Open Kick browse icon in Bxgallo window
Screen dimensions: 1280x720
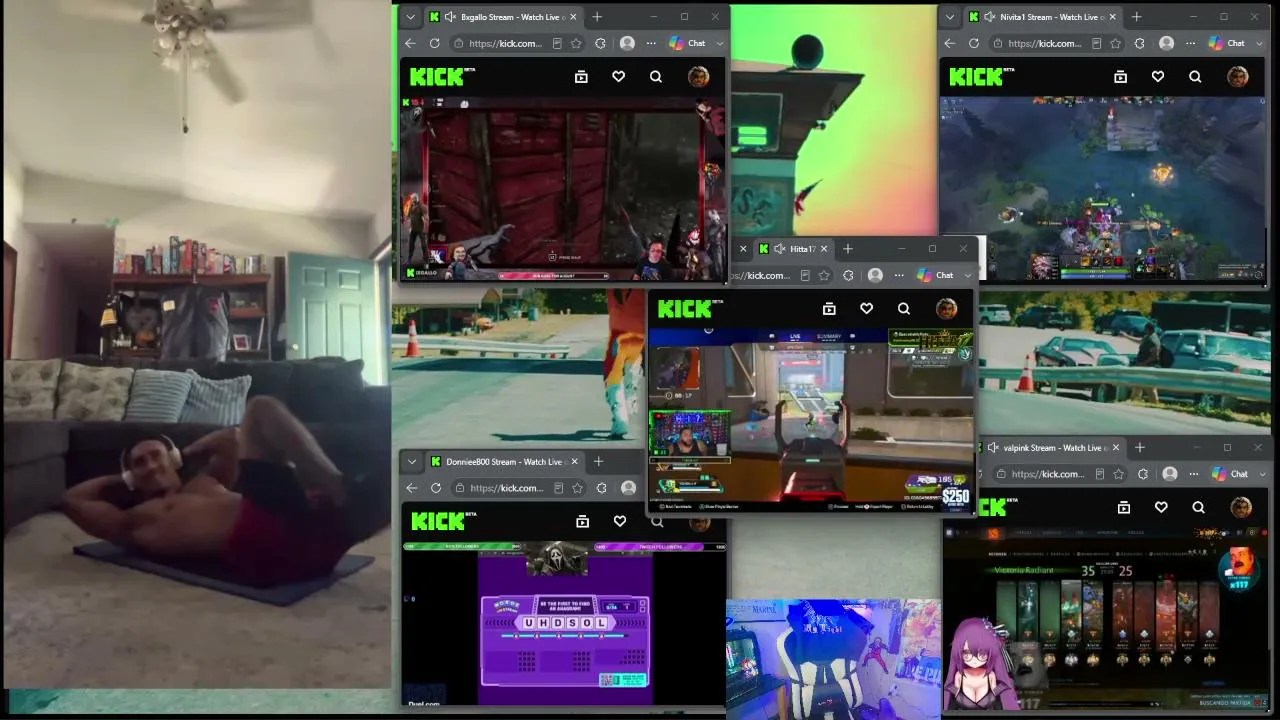pyautogui.click(x=581, y=77)
